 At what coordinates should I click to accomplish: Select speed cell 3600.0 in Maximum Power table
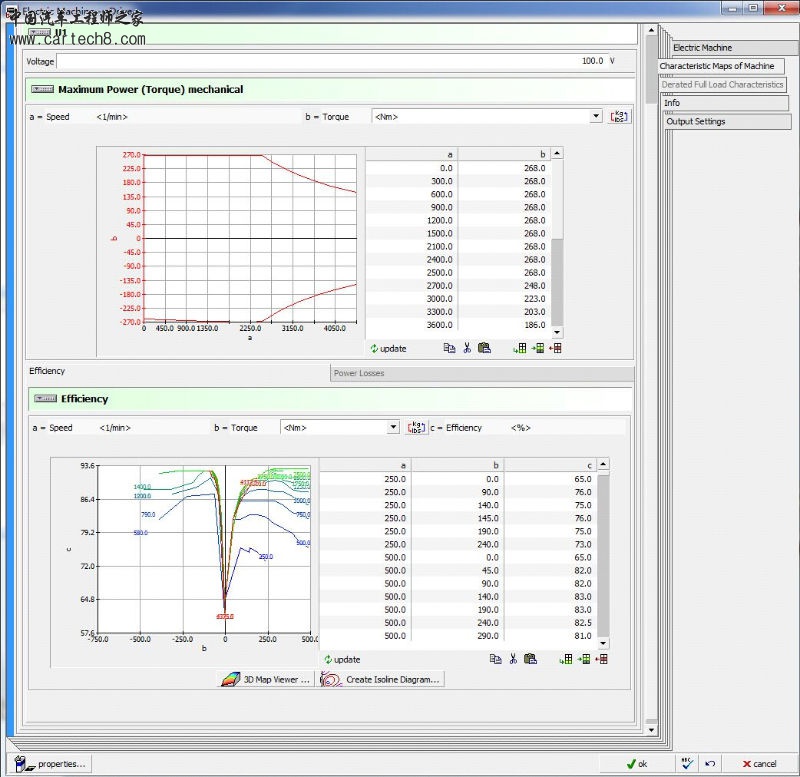tap(411, 325)
